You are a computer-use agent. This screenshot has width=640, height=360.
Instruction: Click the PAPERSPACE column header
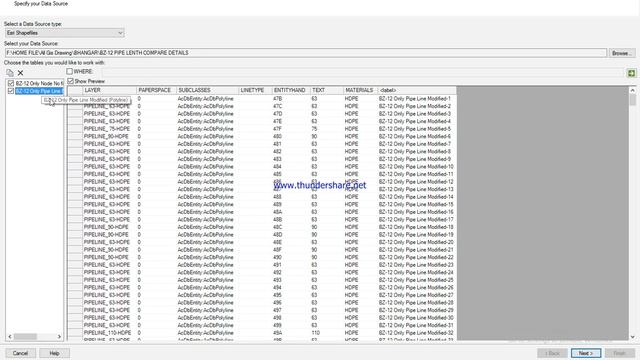pyautogui.click(x=157, y=90)
